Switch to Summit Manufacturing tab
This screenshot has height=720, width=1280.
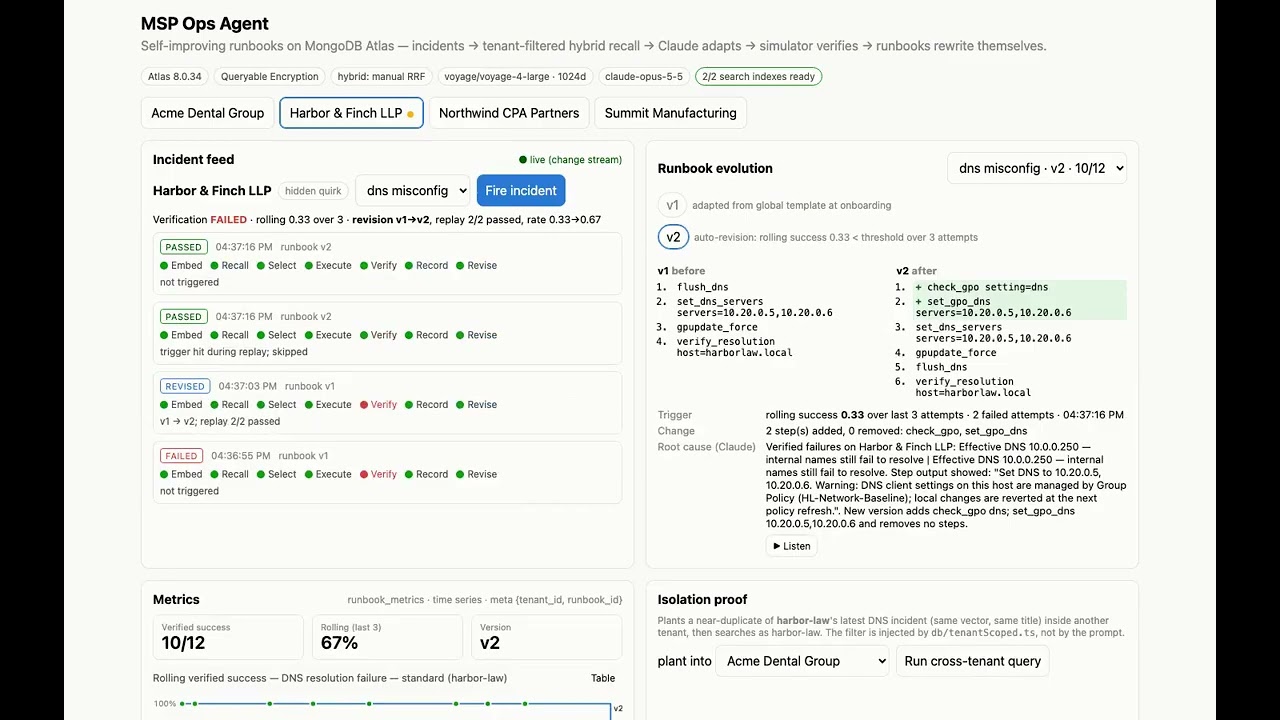pyautogui.click(x=670, y=113)
